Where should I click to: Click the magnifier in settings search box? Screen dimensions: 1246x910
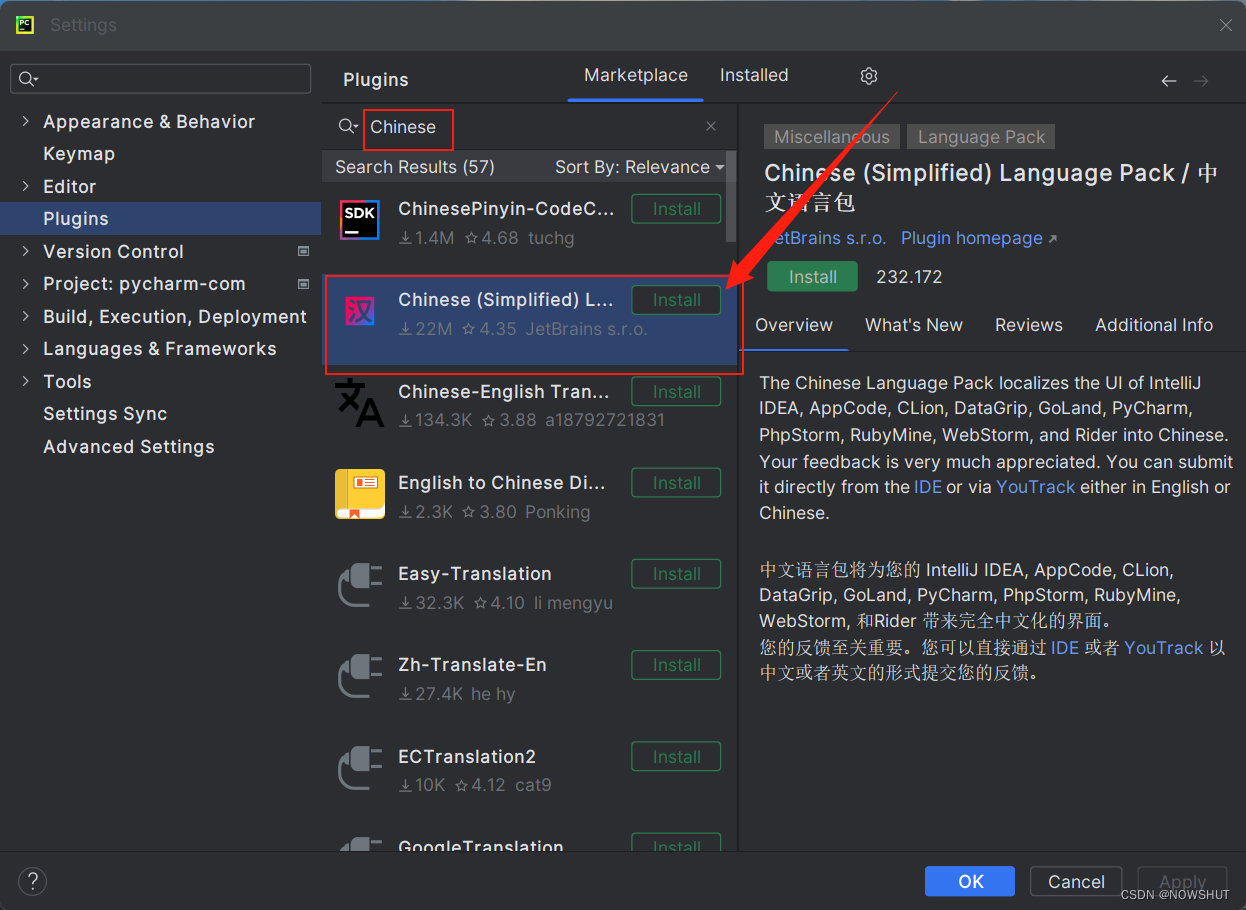tap(28, 79)
